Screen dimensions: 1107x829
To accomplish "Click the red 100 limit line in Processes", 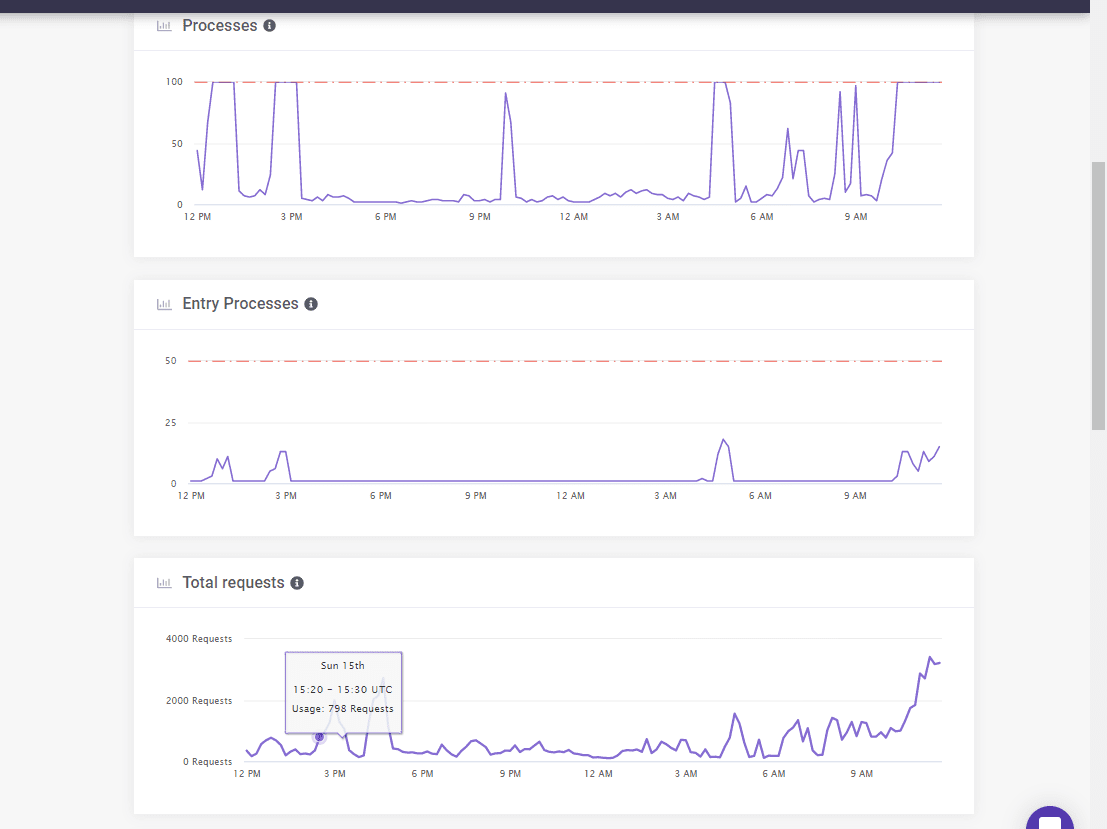I will 600,82.
